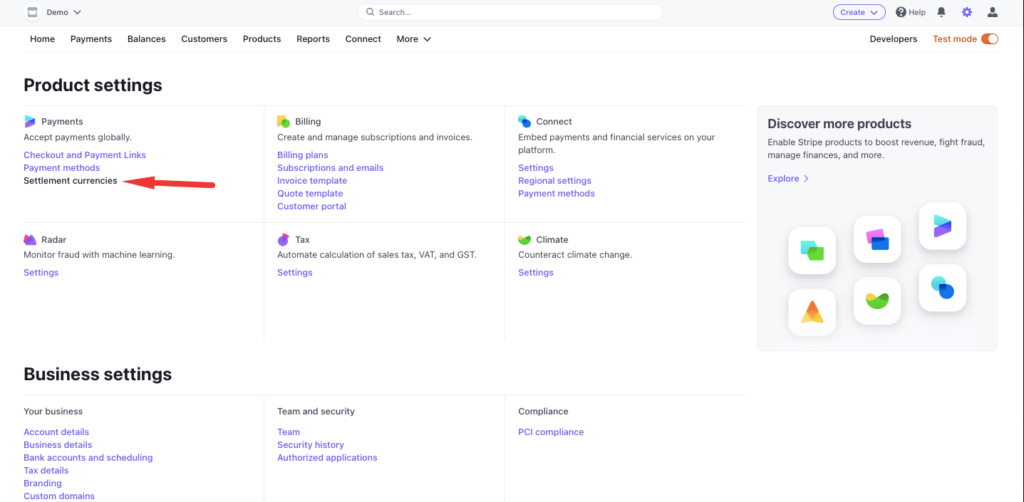The image size is (1024, 502).
Task: Open Regional settings link
Action: pos(554,181)
